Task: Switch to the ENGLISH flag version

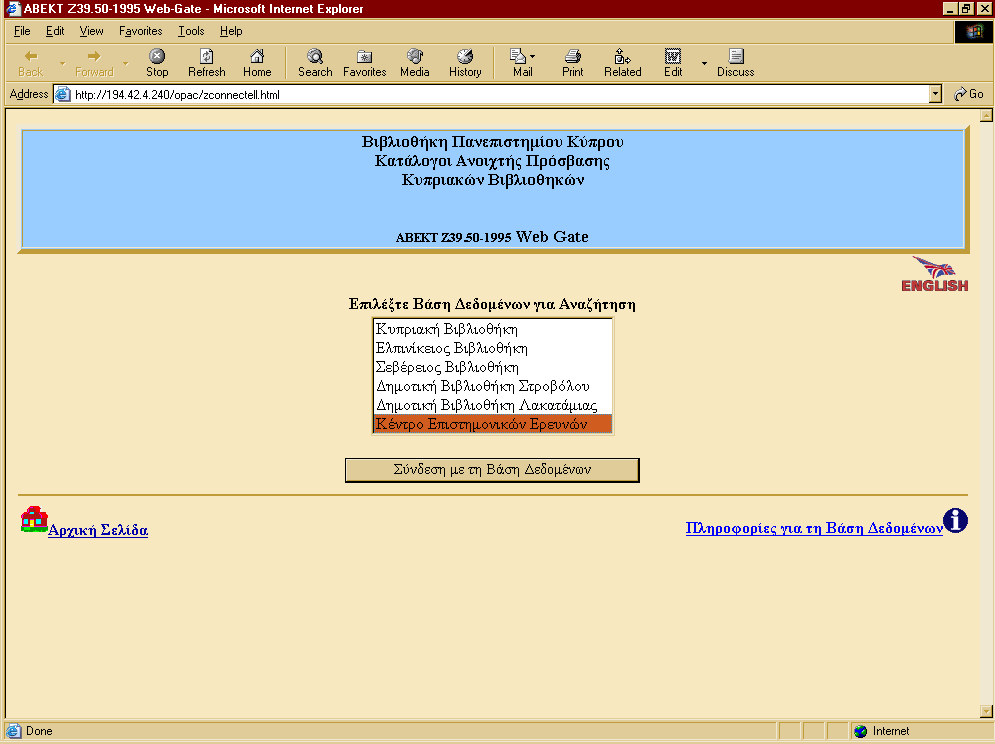Action: [935, 274]
